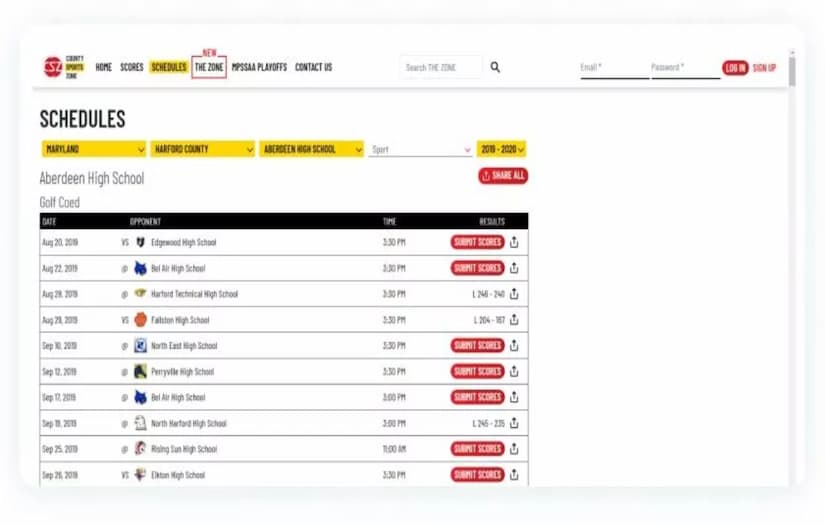Click the Password input field
825x525 pixels.
point(686,68)
